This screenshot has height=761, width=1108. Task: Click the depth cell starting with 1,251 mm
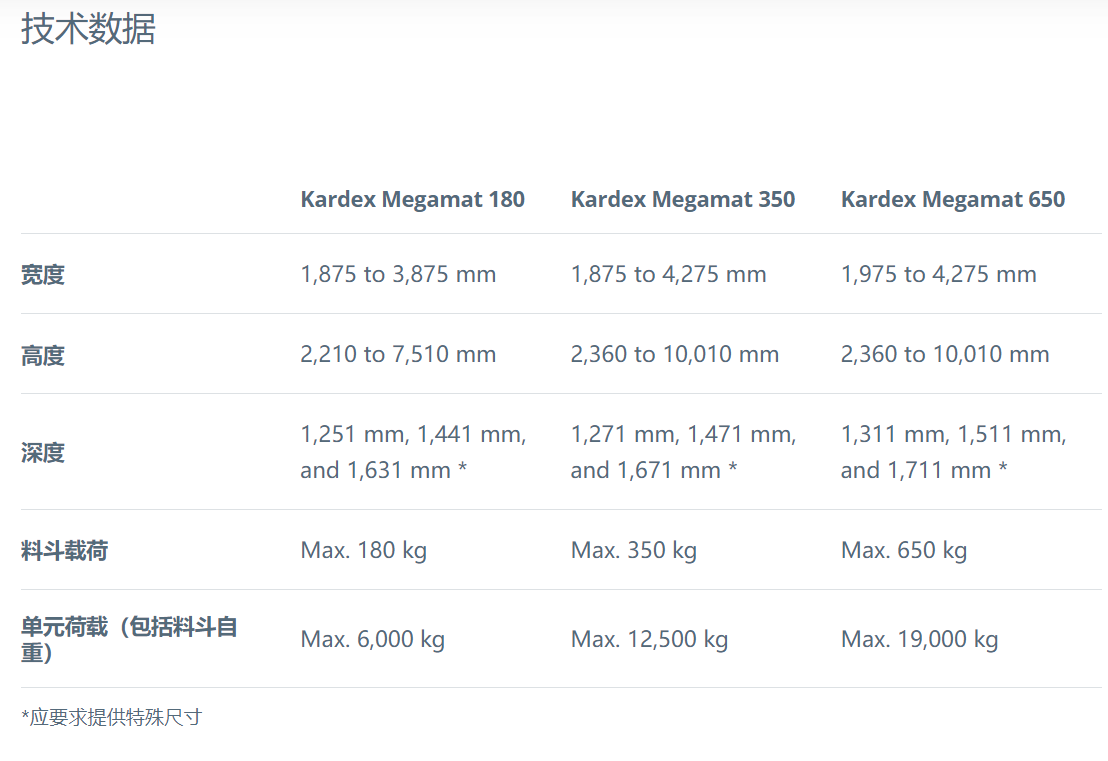coord(413,452)
